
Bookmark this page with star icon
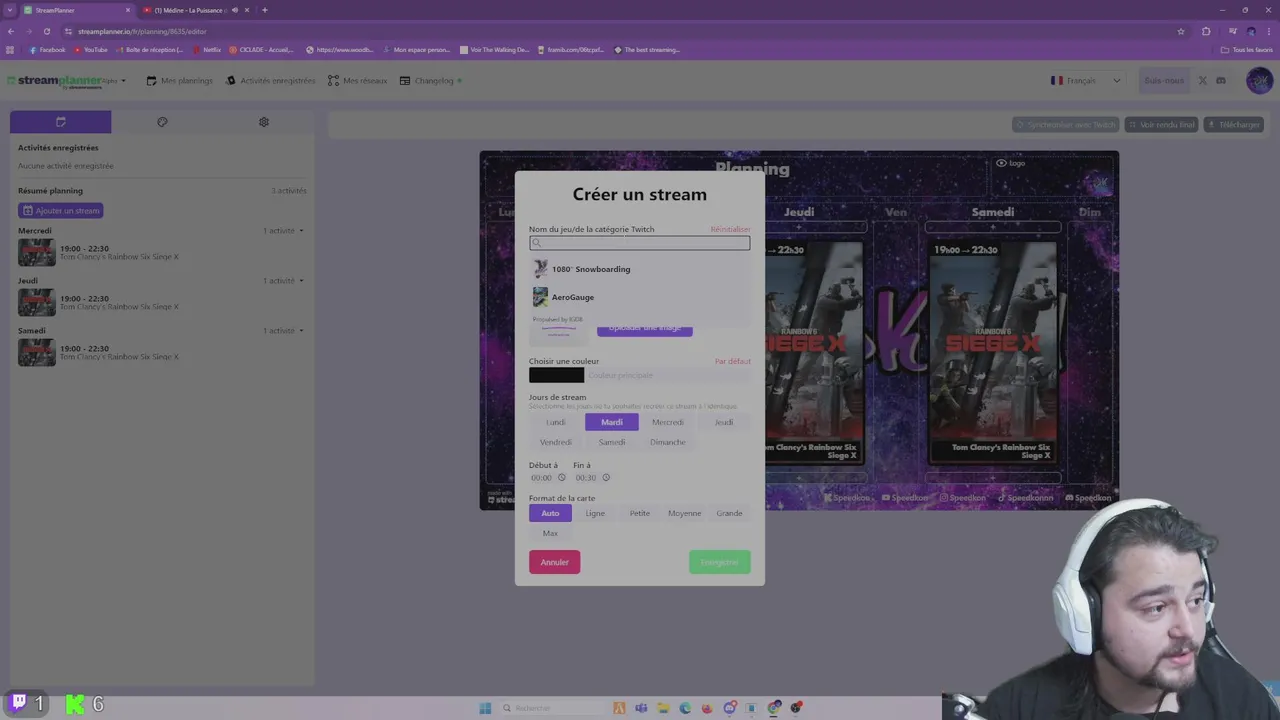1181,31
